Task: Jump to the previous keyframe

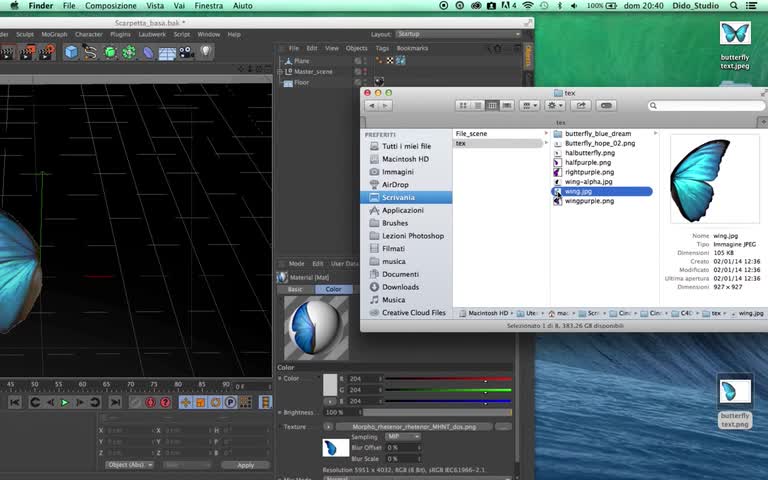Action: [x=35, y=403]
